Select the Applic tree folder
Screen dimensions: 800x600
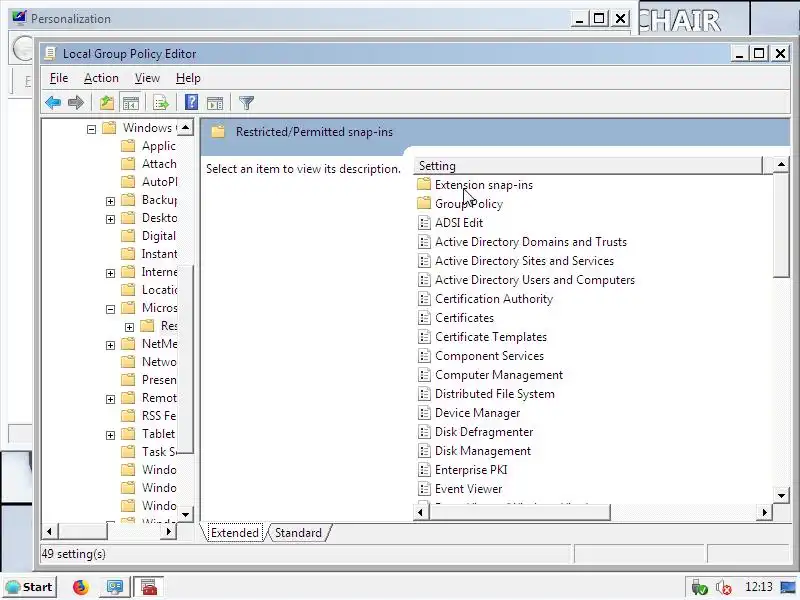click(149, 146)
